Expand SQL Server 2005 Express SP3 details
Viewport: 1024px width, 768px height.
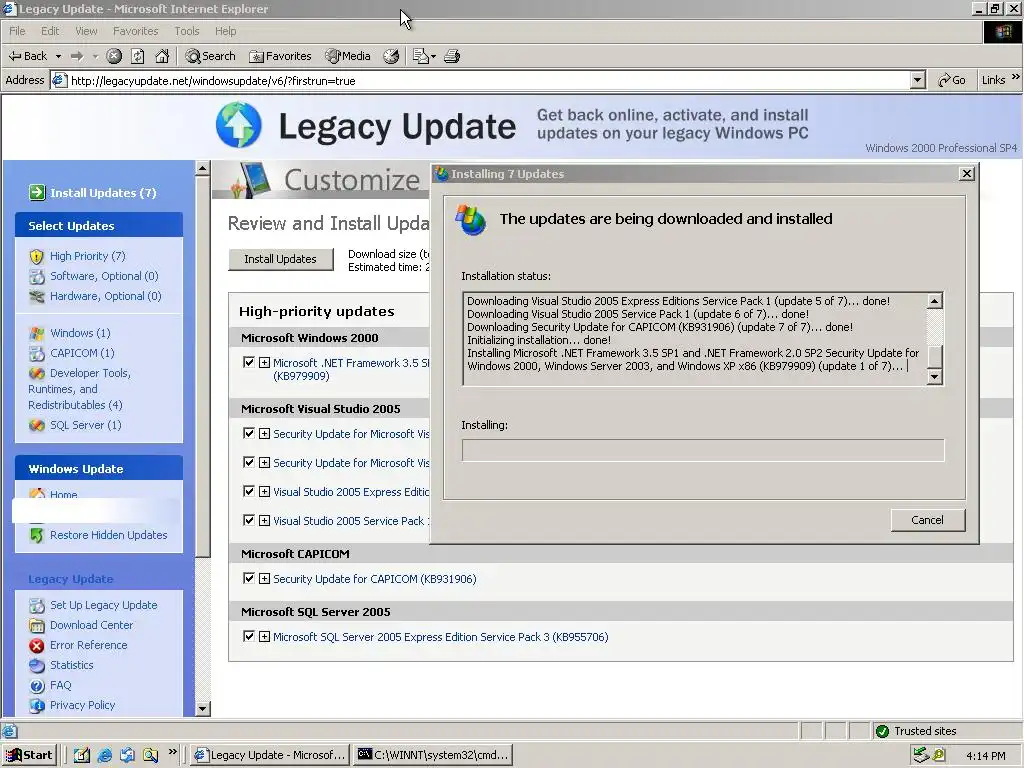[264, 637]
